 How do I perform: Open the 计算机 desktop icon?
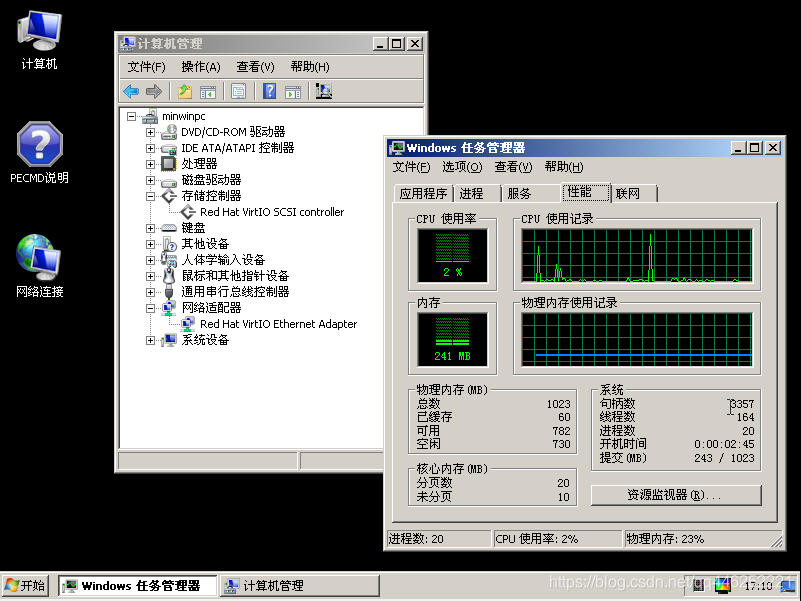pyautogui.click(x=39, y=40)
